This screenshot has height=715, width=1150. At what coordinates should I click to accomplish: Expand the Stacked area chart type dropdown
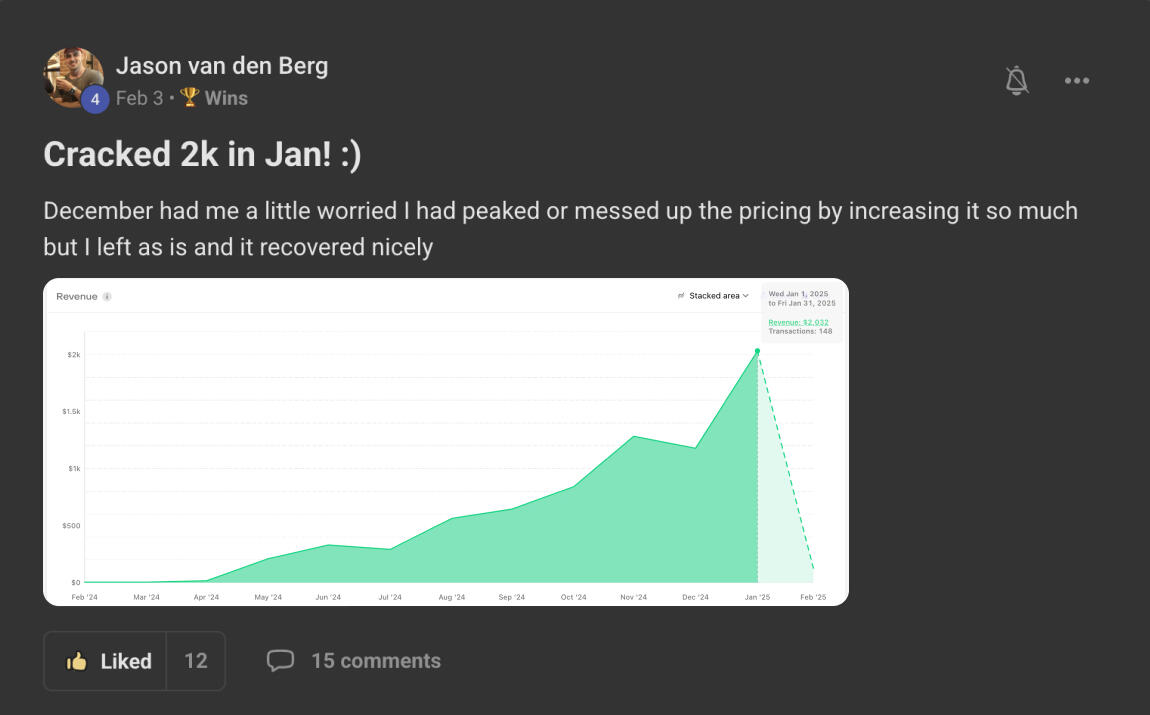[x=713, y=296]
